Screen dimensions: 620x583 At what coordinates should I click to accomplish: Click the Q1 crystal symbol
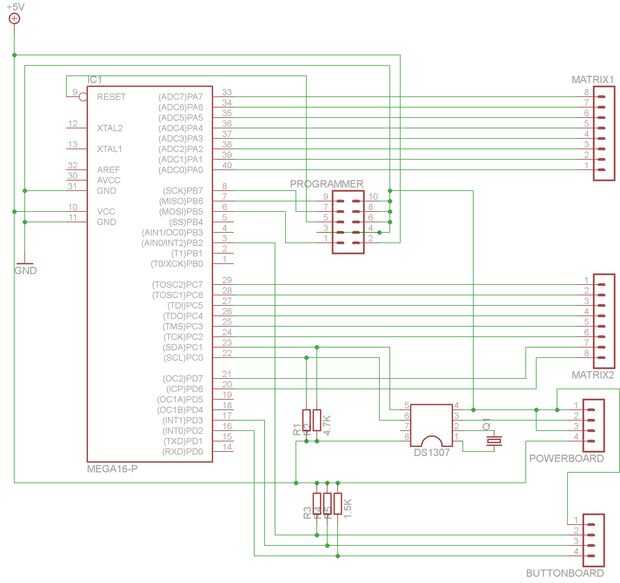[494, 440]
